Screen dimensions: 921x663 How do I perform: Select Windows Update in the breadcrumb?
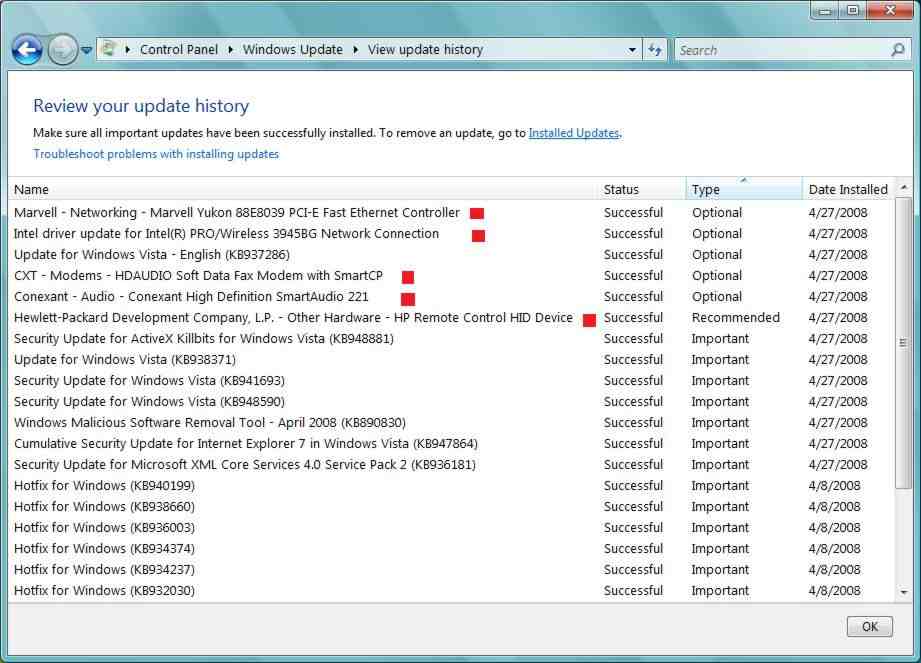pyautogui.click(x=293, y=50)
